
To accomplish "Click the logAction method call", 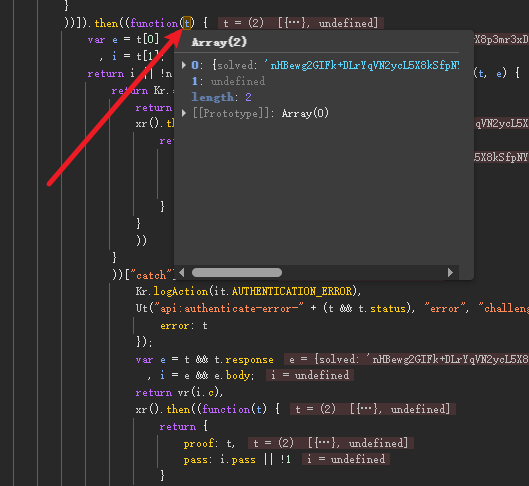I will pos(181,291).
